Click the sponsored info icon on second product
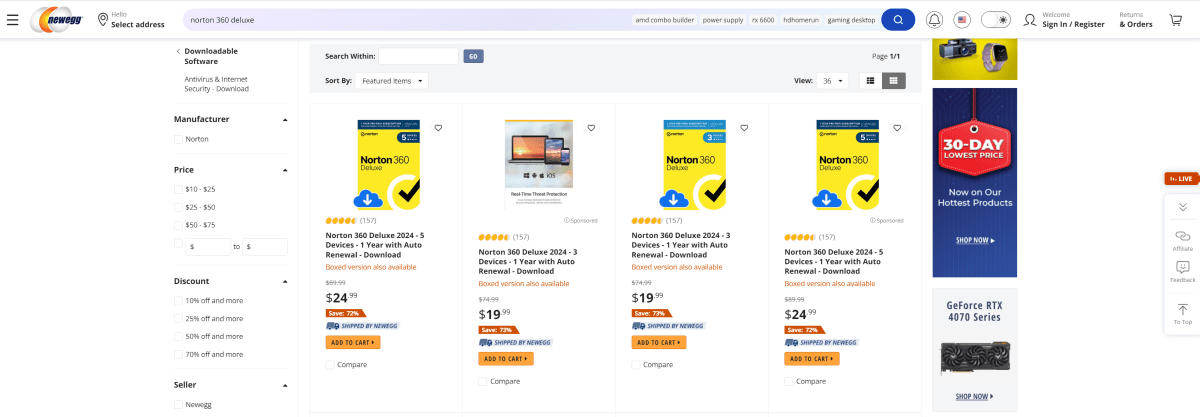Viewport: 1200px width, 417px height. pos(566,220)
